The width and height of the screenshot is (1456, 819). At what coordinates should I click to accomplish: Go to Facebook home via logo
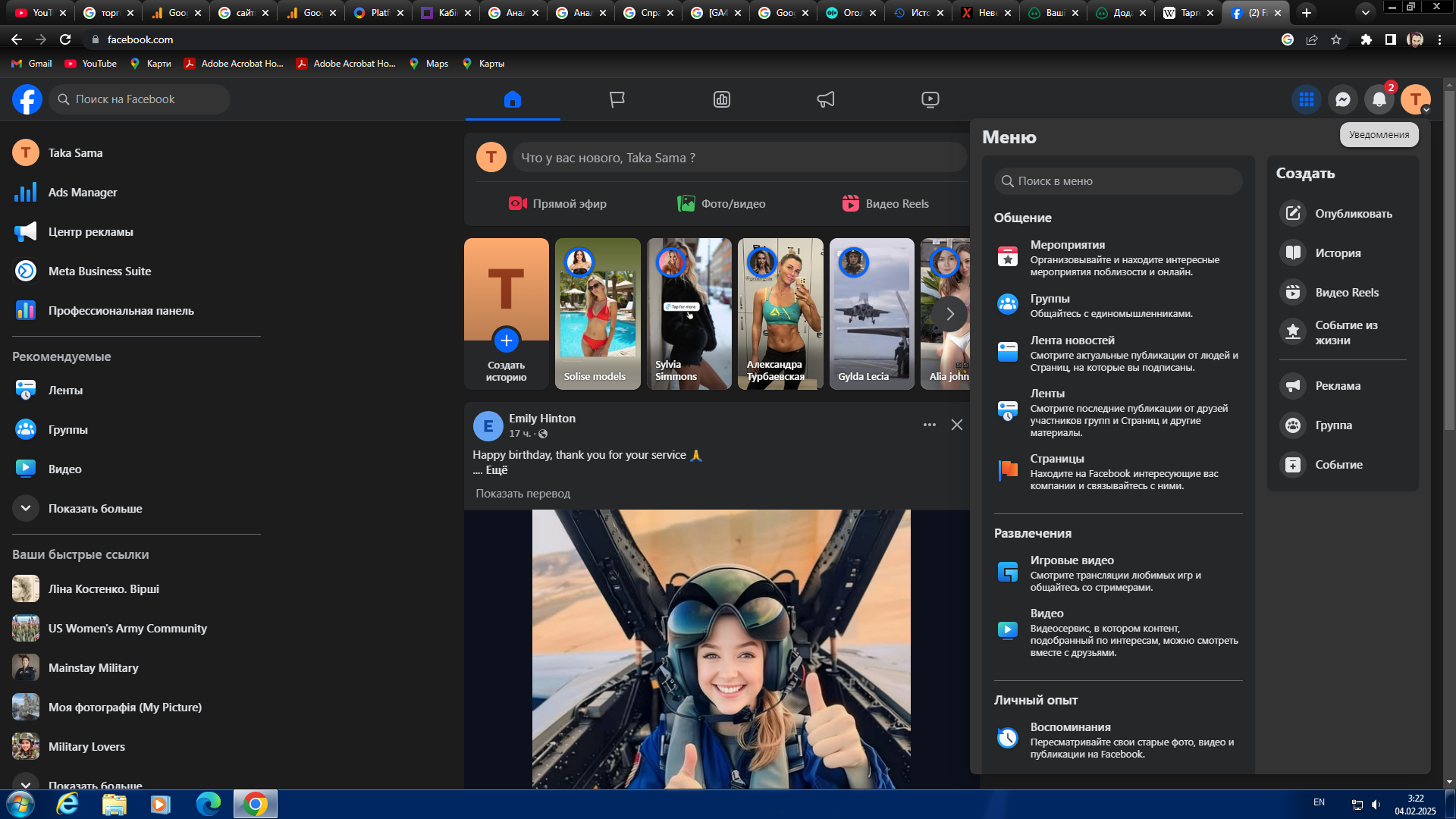(x=27, y=99)
